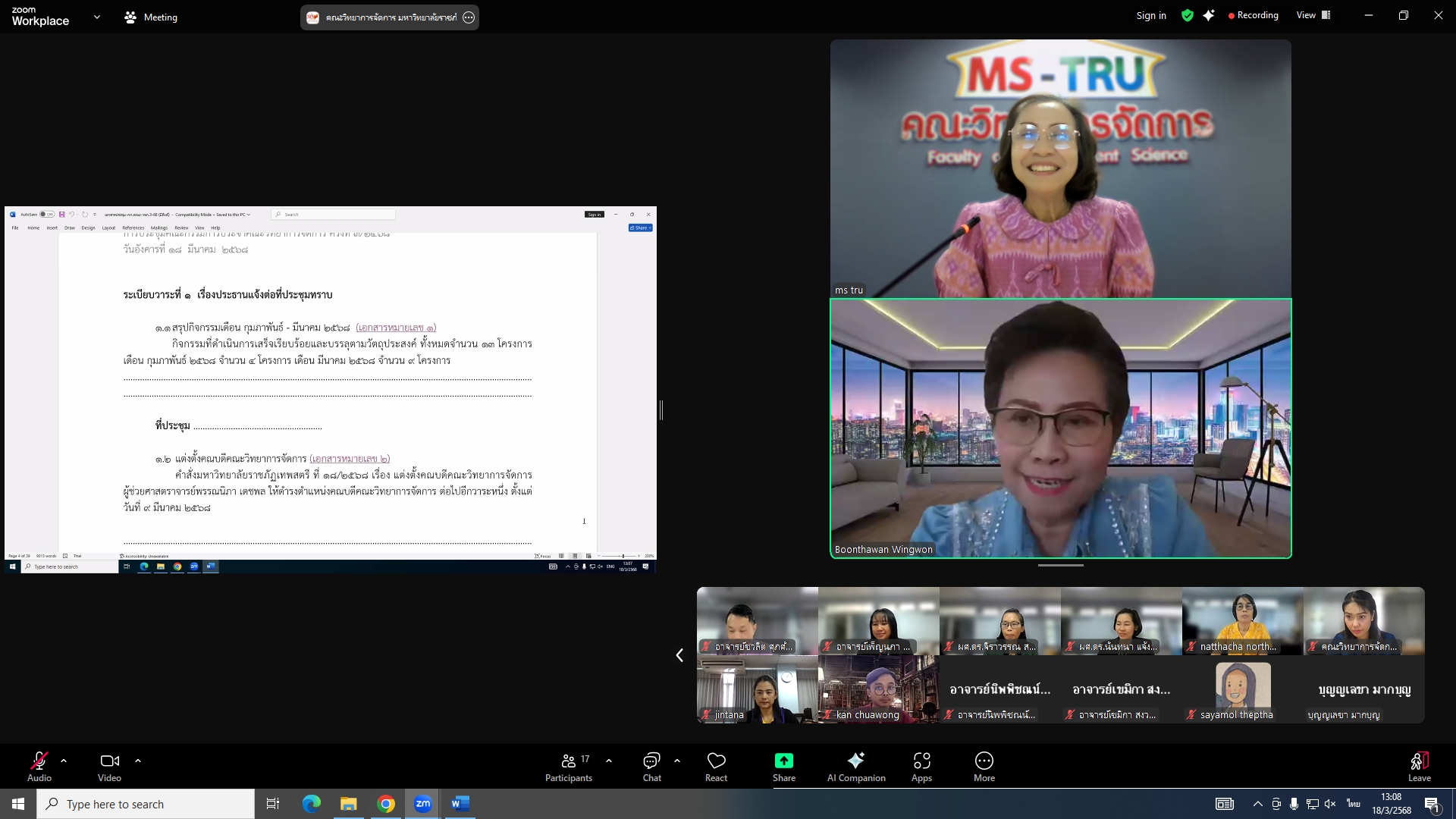Open the Participants list
The width and height of the screenshot is (1456, 819).
click(x=569, y=766)
